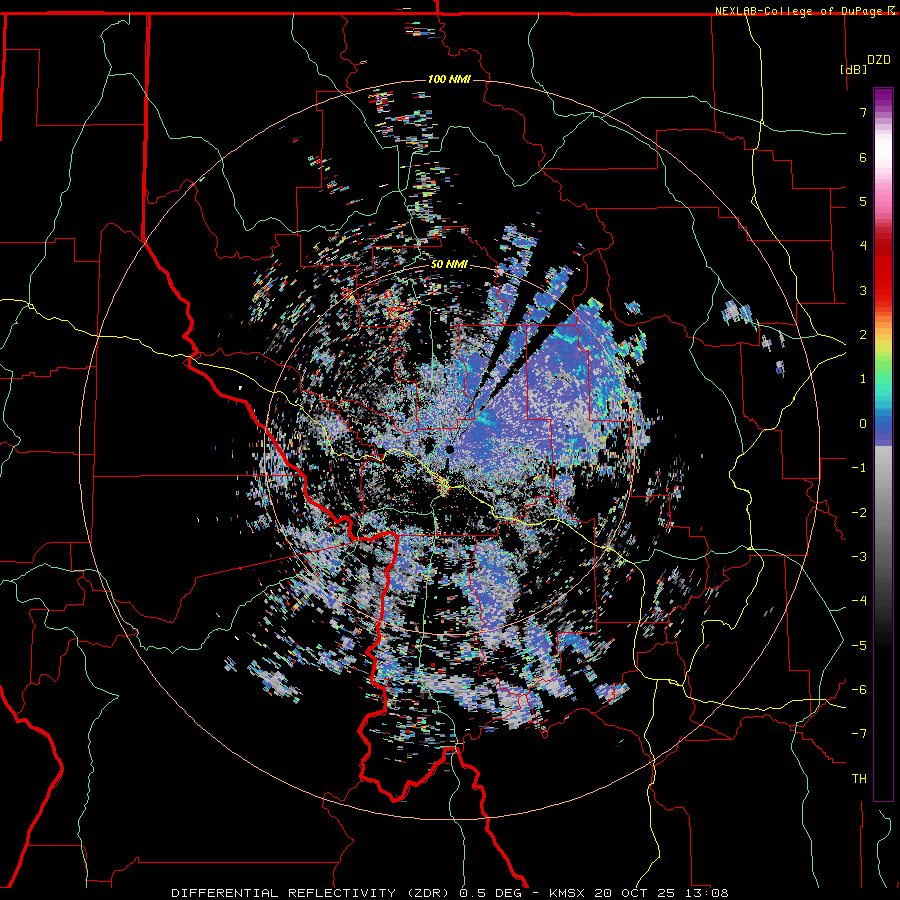
Task: Click the 0 dB scale tick label
Action: [x=863, y=424]
